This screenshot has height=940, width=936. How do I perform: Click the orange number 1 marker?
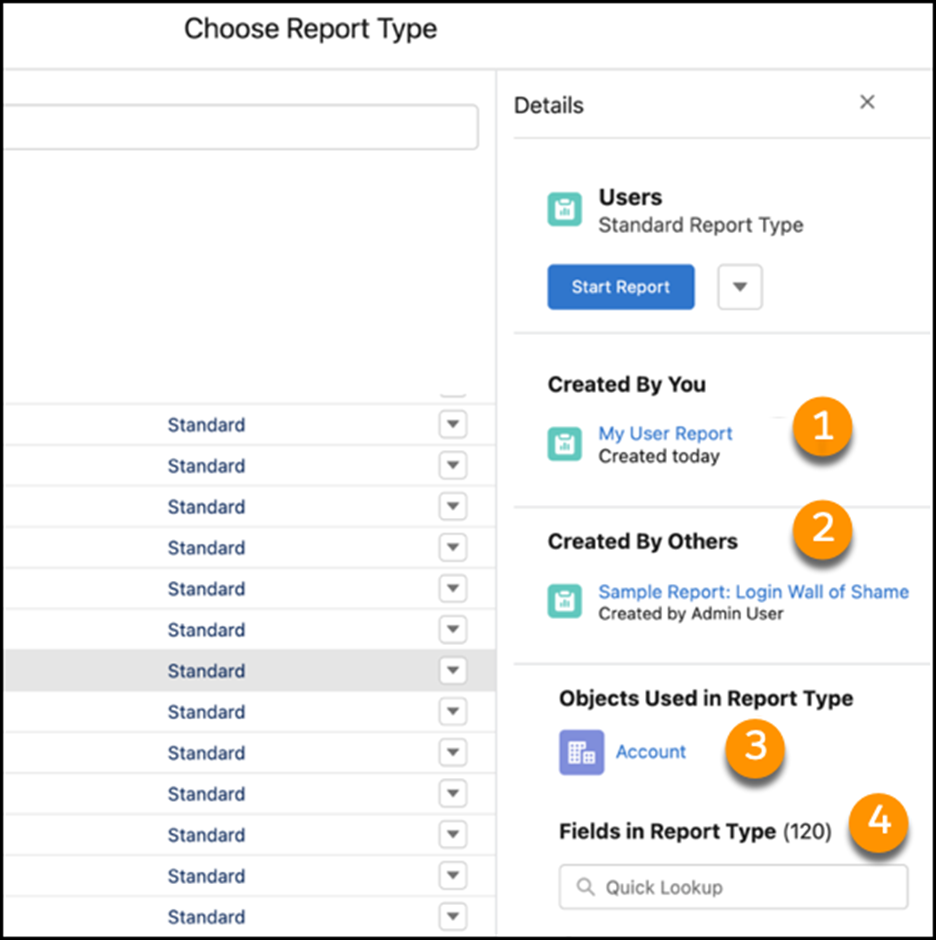[822, 427]
